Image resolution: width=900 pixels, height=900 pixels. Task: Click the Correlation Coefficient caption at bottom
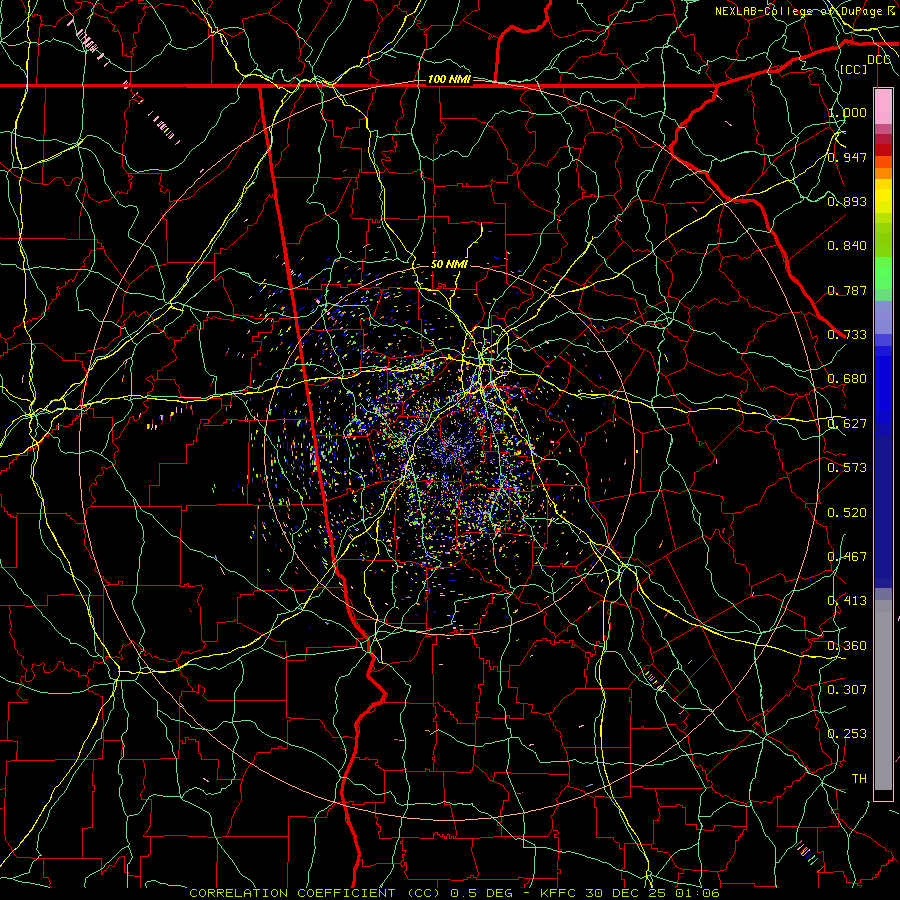(454, 893)
